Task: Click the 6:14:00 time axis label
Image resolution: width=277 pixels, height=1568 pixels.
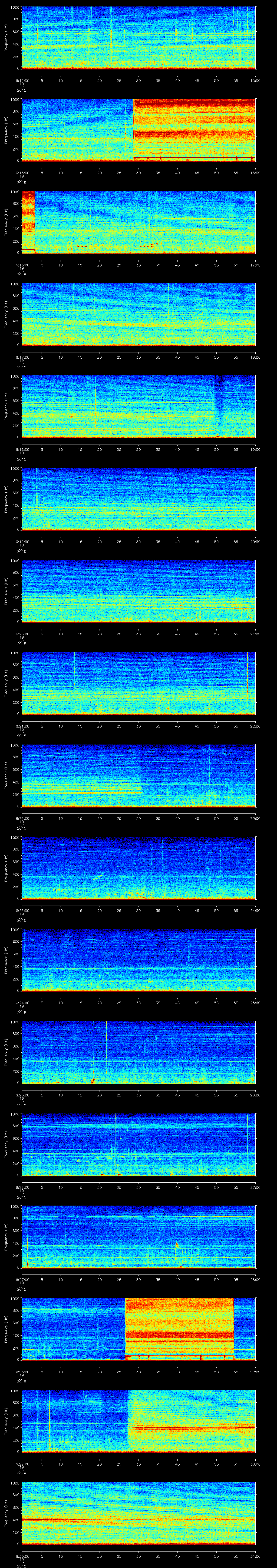Action: (22, 80)
